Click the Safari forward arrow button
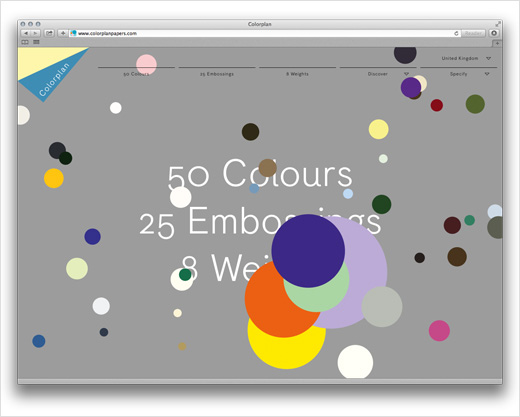The image size is (520, 417). tap(35, 33)
